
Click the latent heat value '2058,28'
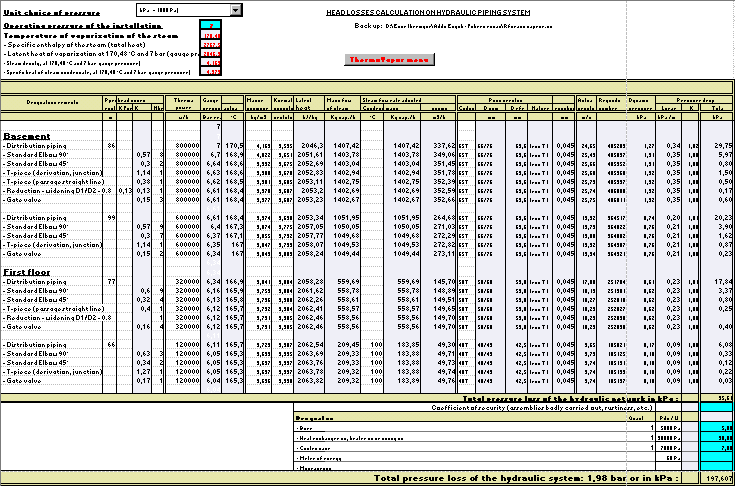(x=310, y=282)
